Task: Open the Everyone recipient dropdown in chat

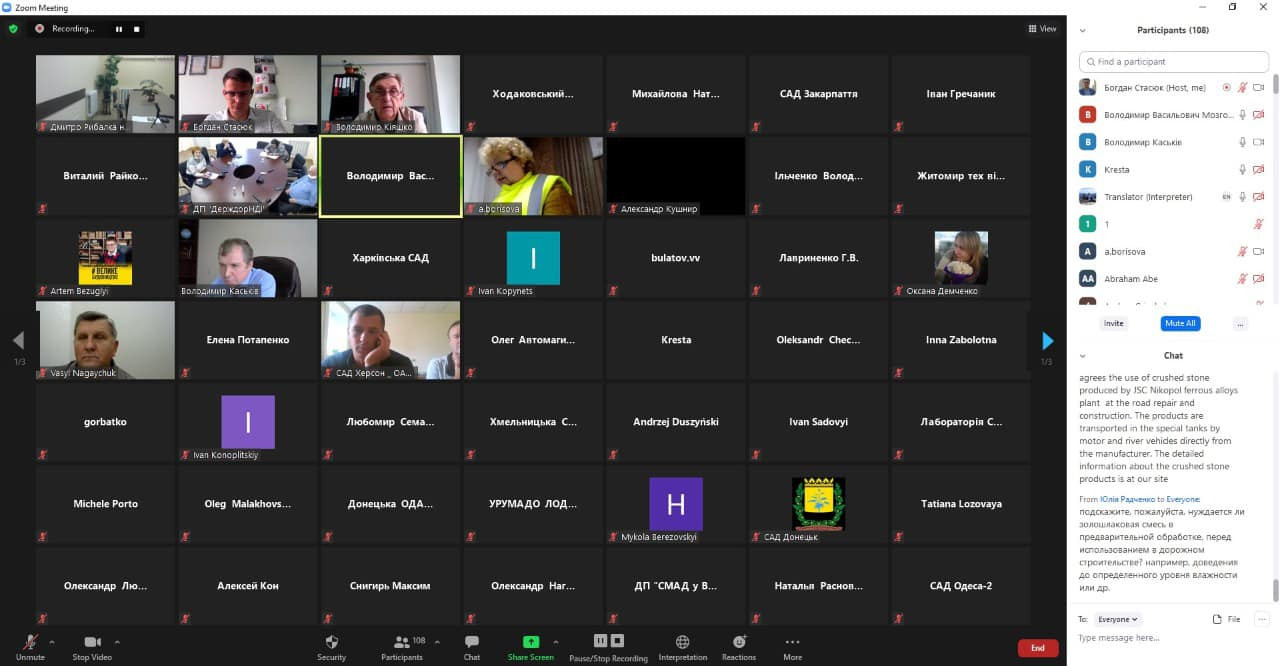Action: 1118,619
